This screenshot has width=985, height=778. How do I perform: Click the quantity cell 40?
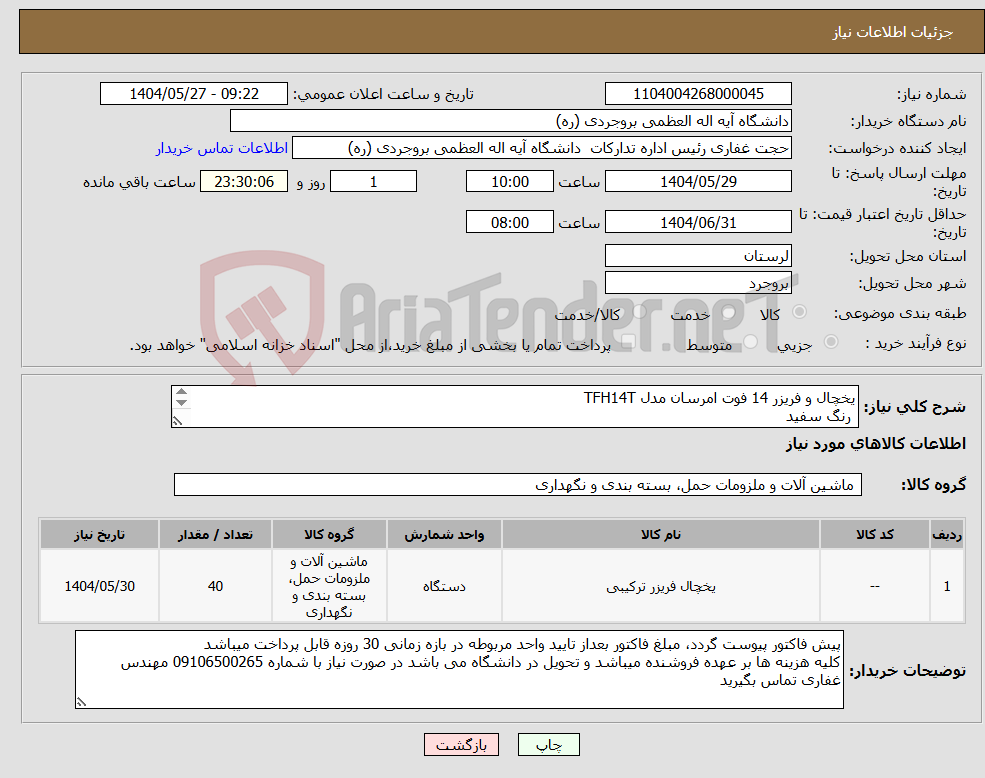point(215,586)
